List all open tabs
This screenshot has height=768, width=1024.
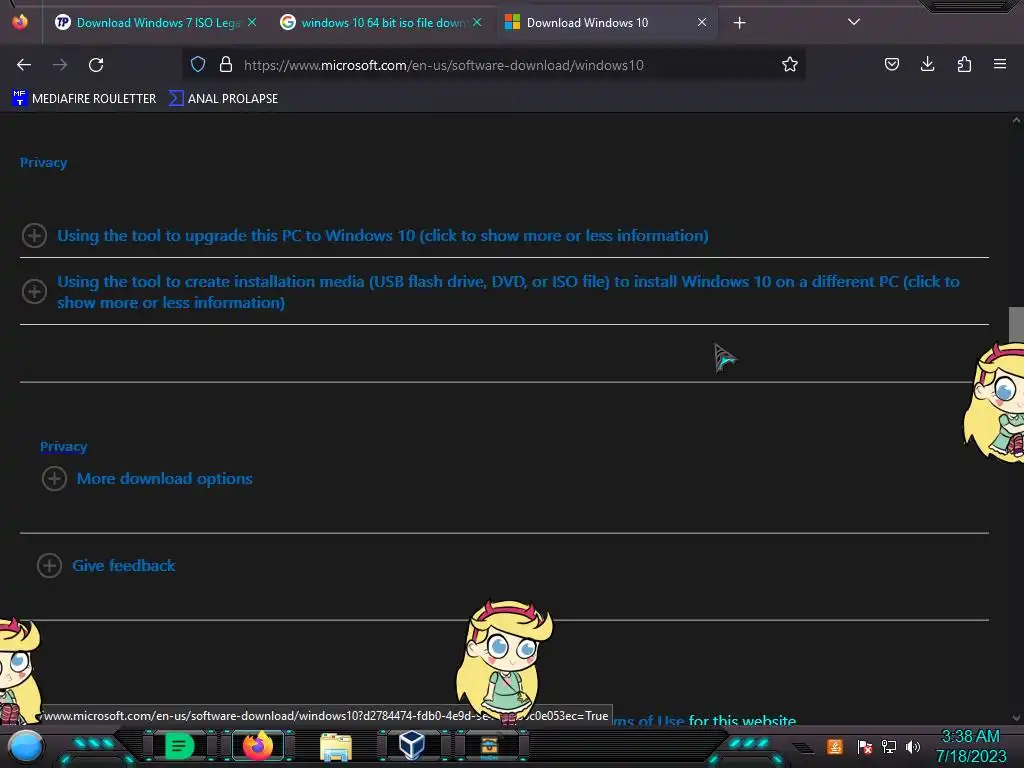point(854,22)
